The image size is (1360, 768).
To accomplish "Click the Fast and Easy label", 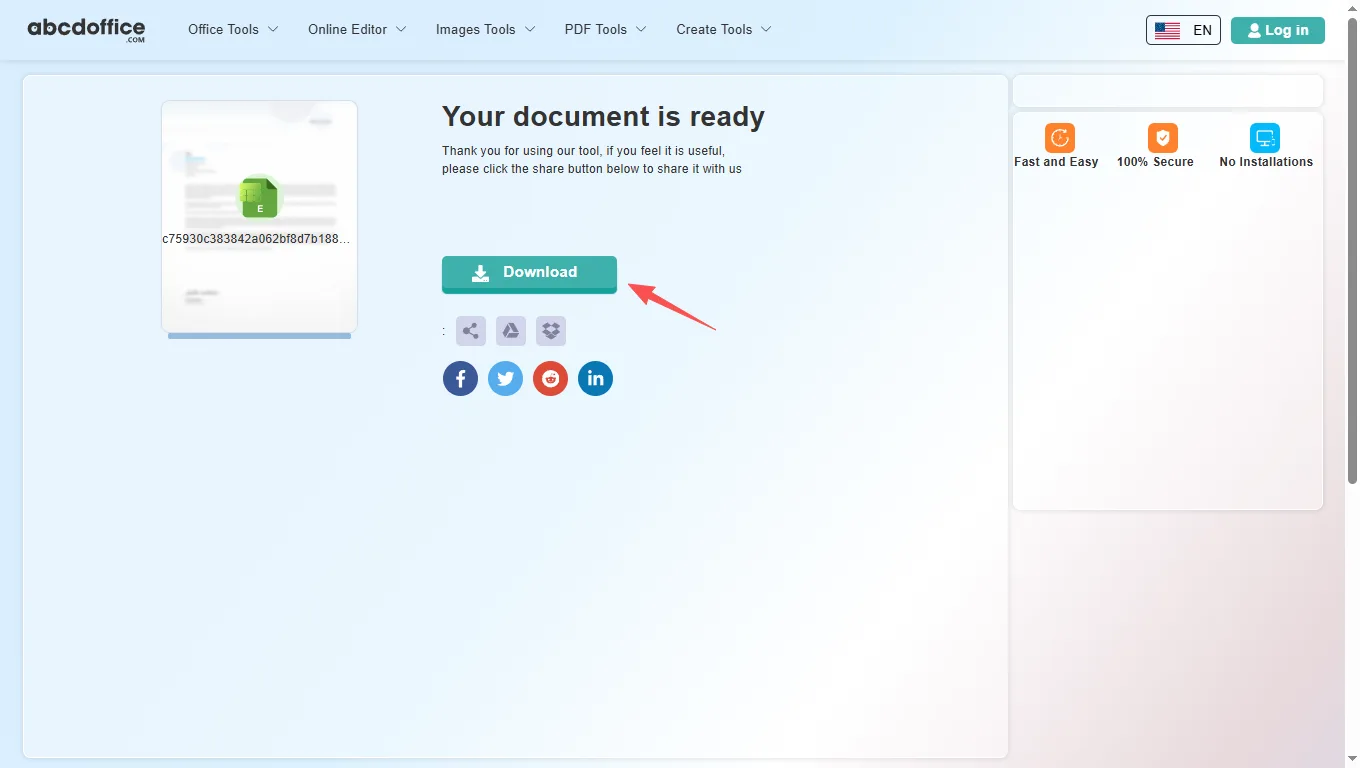I will tap(1056, 162).
